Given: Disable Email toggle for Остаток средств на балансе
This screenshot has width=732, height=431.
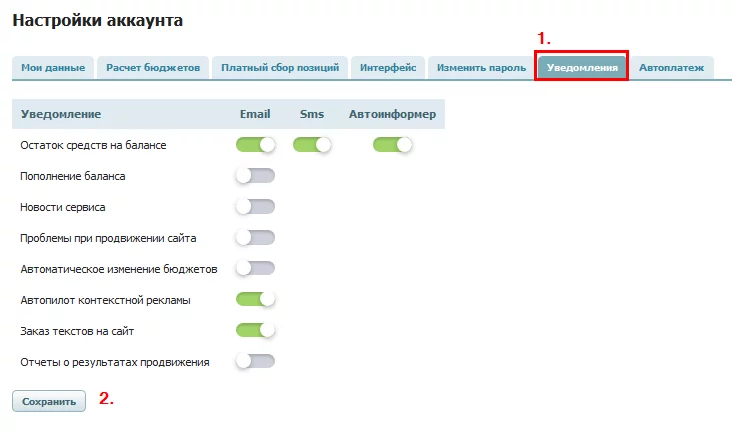Looking at the screenshot, I should 255,145.
